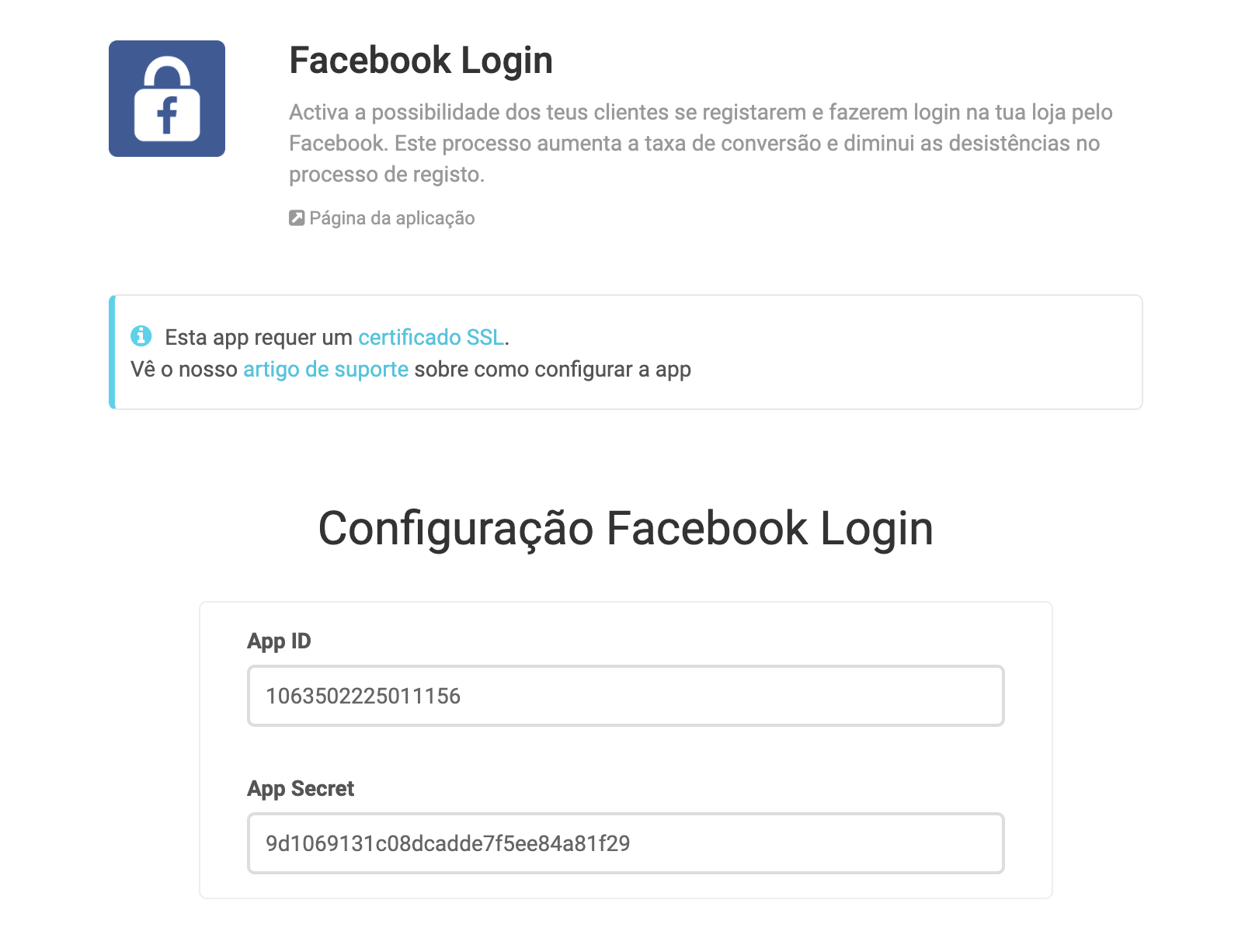
Task: Follow the artigo de suporte link
Action: (325, 370)
